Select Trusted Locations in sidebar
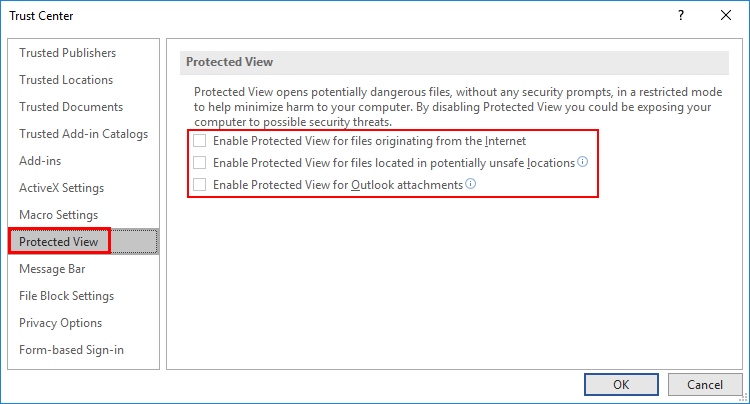Viewport: 750px width, 404px height. [x=66, y=80]
